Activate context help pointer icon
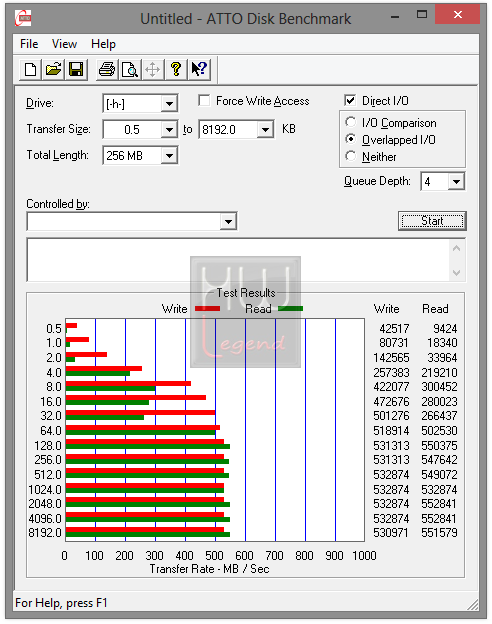Image resolution: width=492 pixels, height=624 pixels. (199, 69)
